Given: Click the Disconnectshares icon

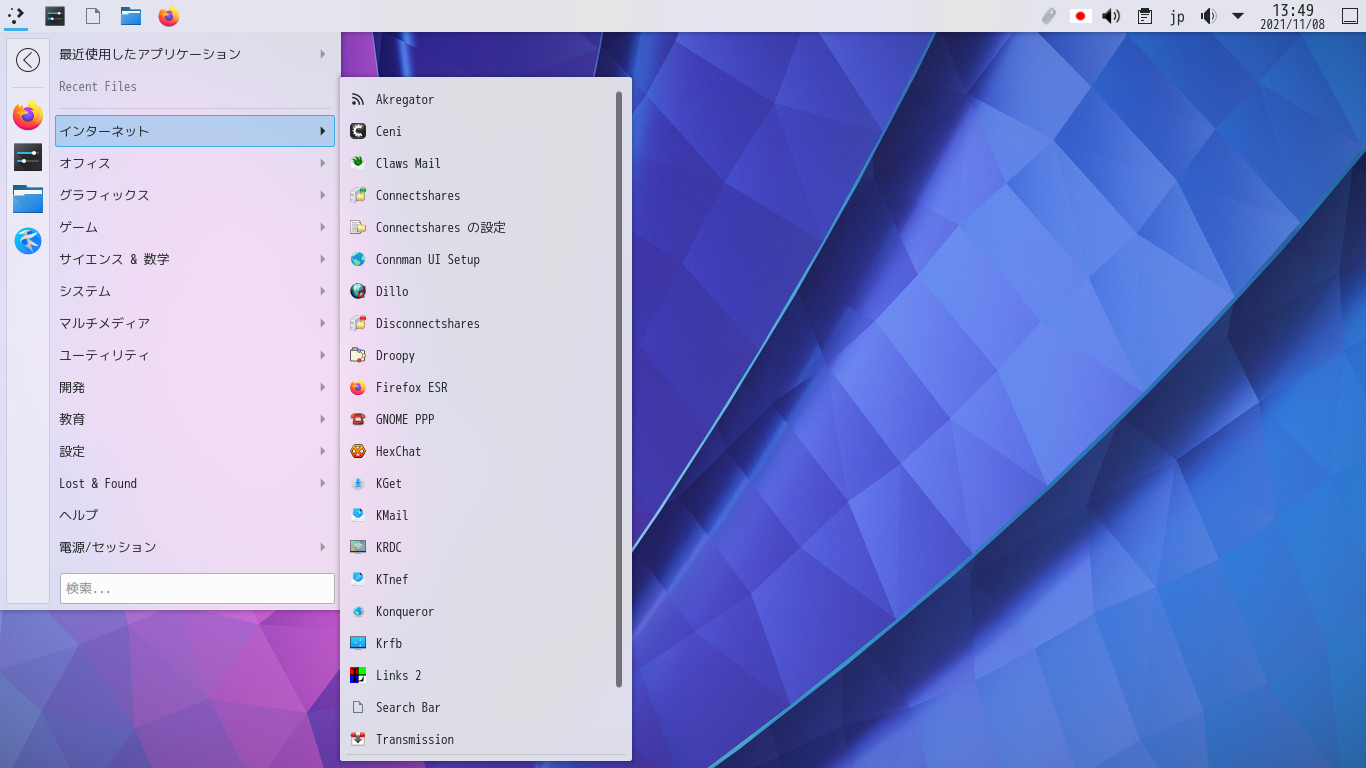Looking at the screenshot, I should 358,323.
